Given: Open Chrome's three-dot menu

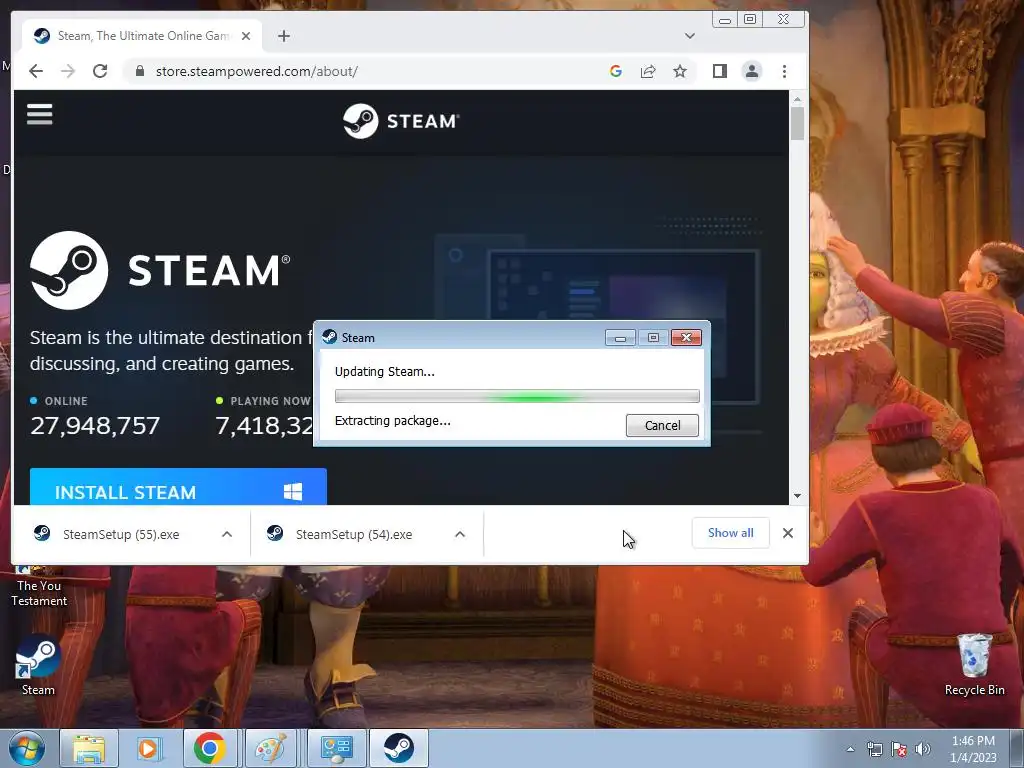Looking at the screenshot, I should click(x=784, y=71).
